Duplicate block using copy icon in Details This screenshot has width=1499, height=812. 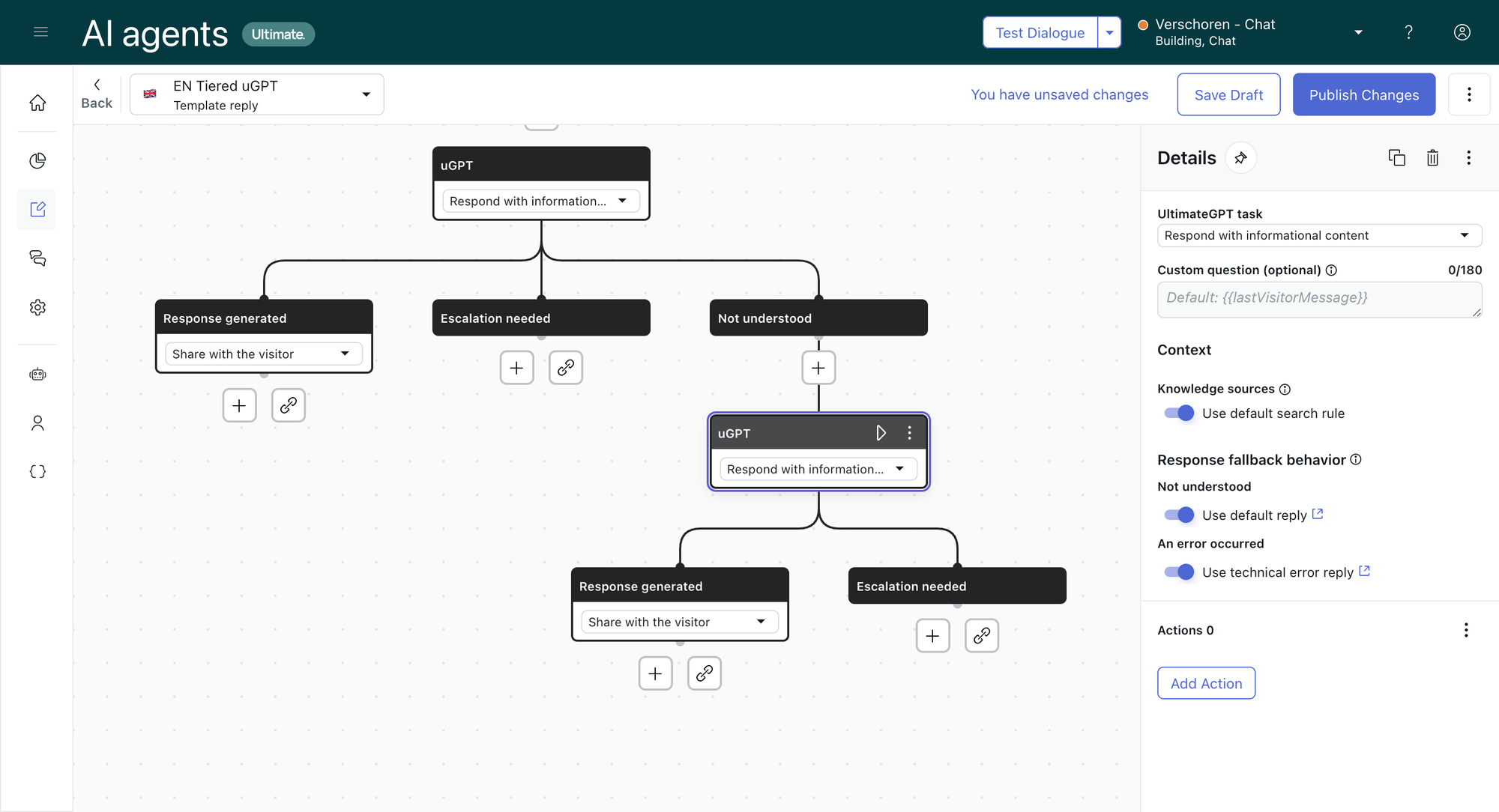coord(1396,158)
